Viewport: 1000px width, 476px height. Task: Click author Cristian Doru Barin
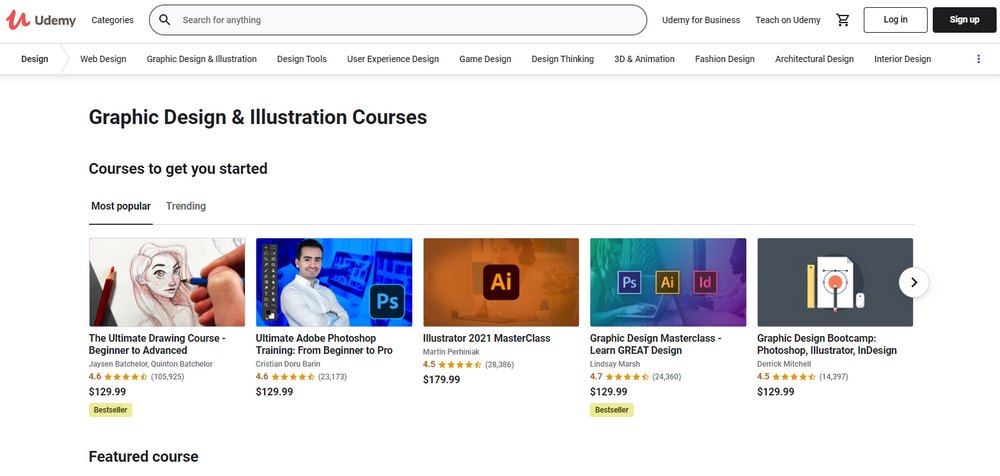tap(287, 364)
